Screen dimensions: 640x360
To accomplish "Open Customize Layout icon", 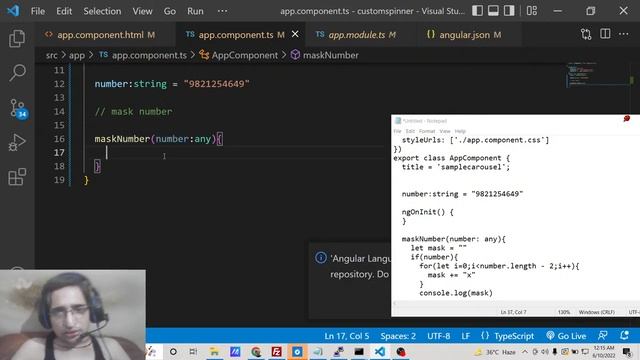I will (x=531, y=11).
